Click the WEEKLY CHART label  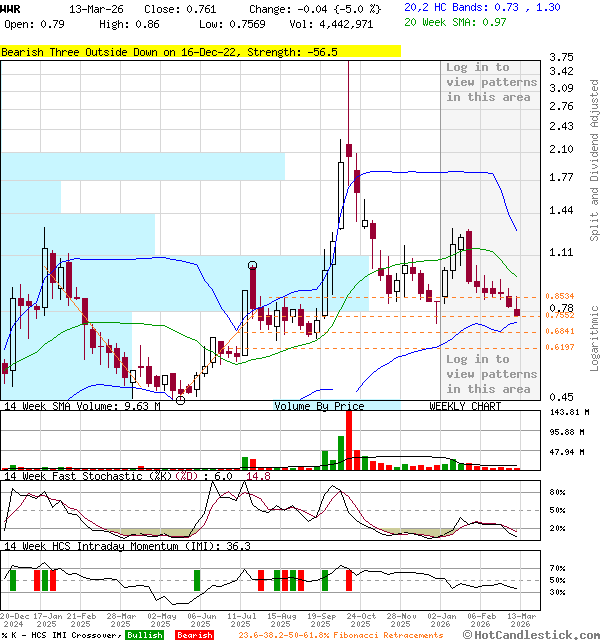point(465,406)
